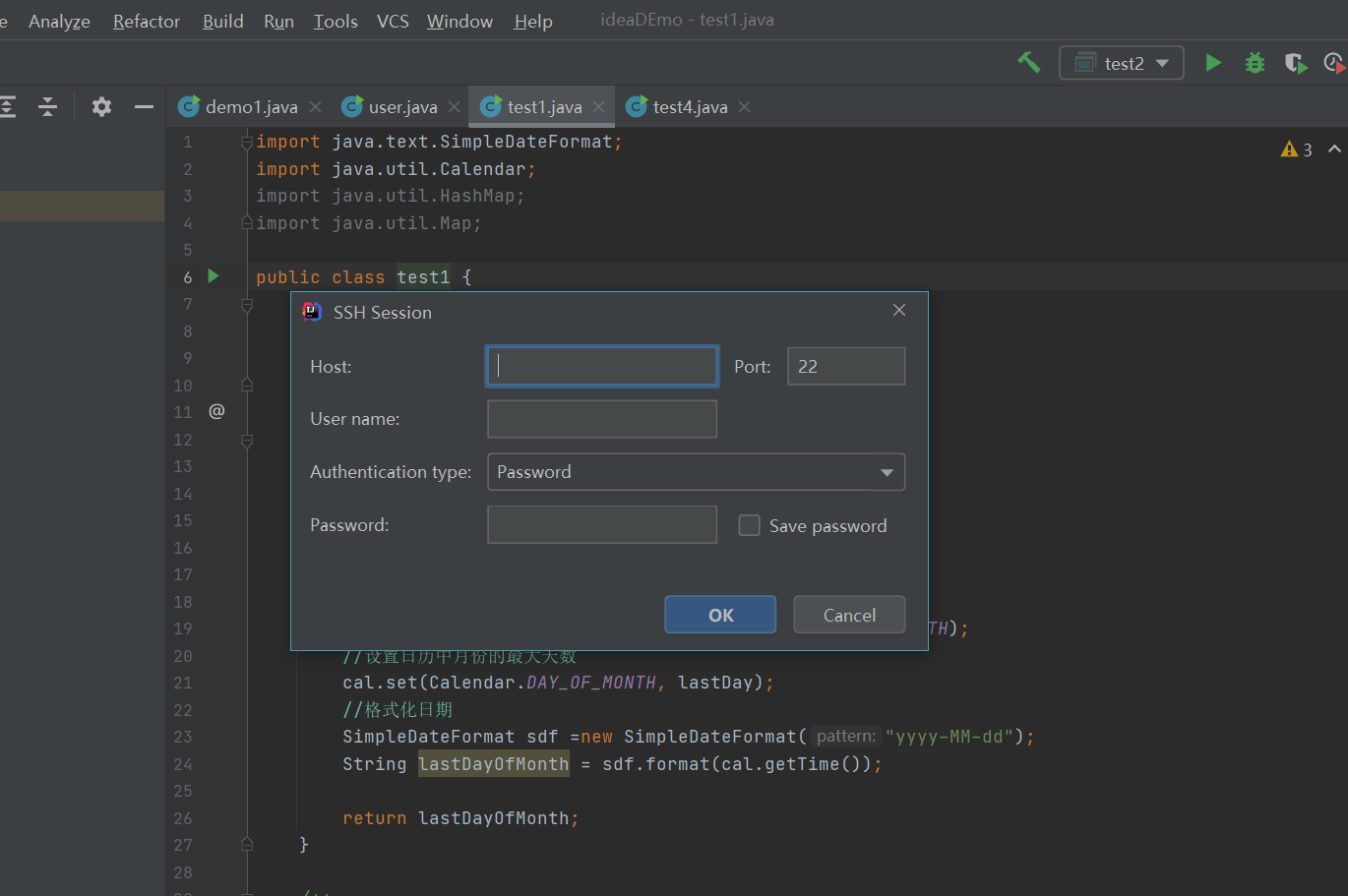Screen dimensions: 1348x896
Task: Click the @ gutter marker at line 11
Action: coord(216,411)
